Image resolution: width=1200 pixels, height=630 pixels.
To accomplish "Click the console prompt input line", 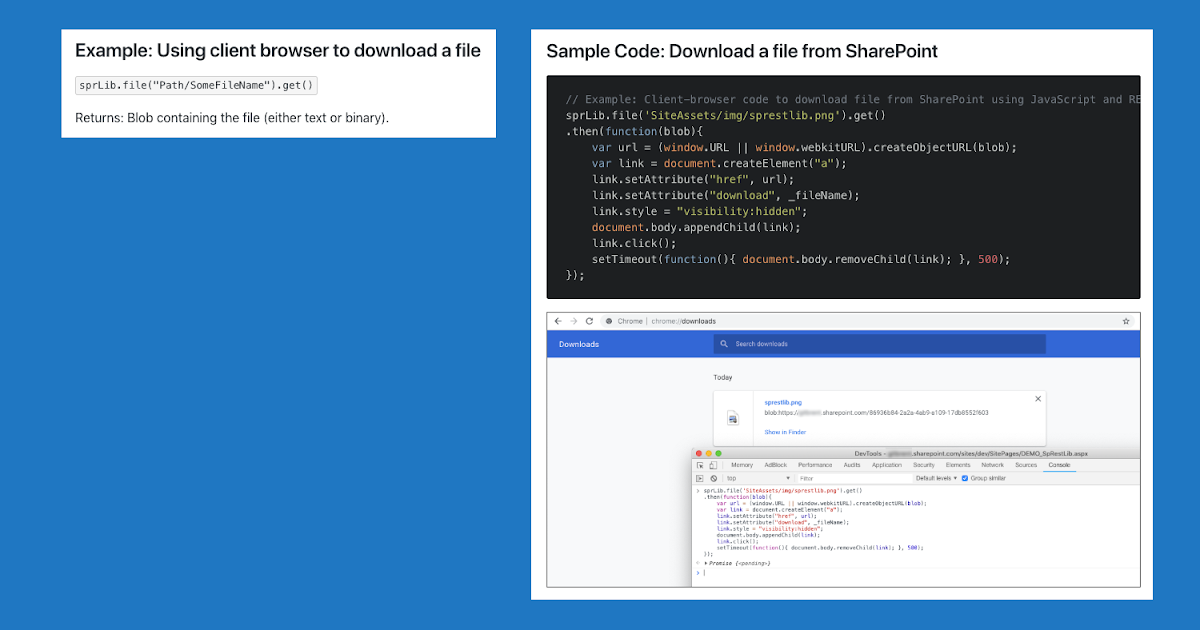I will [x=920, y=572].
